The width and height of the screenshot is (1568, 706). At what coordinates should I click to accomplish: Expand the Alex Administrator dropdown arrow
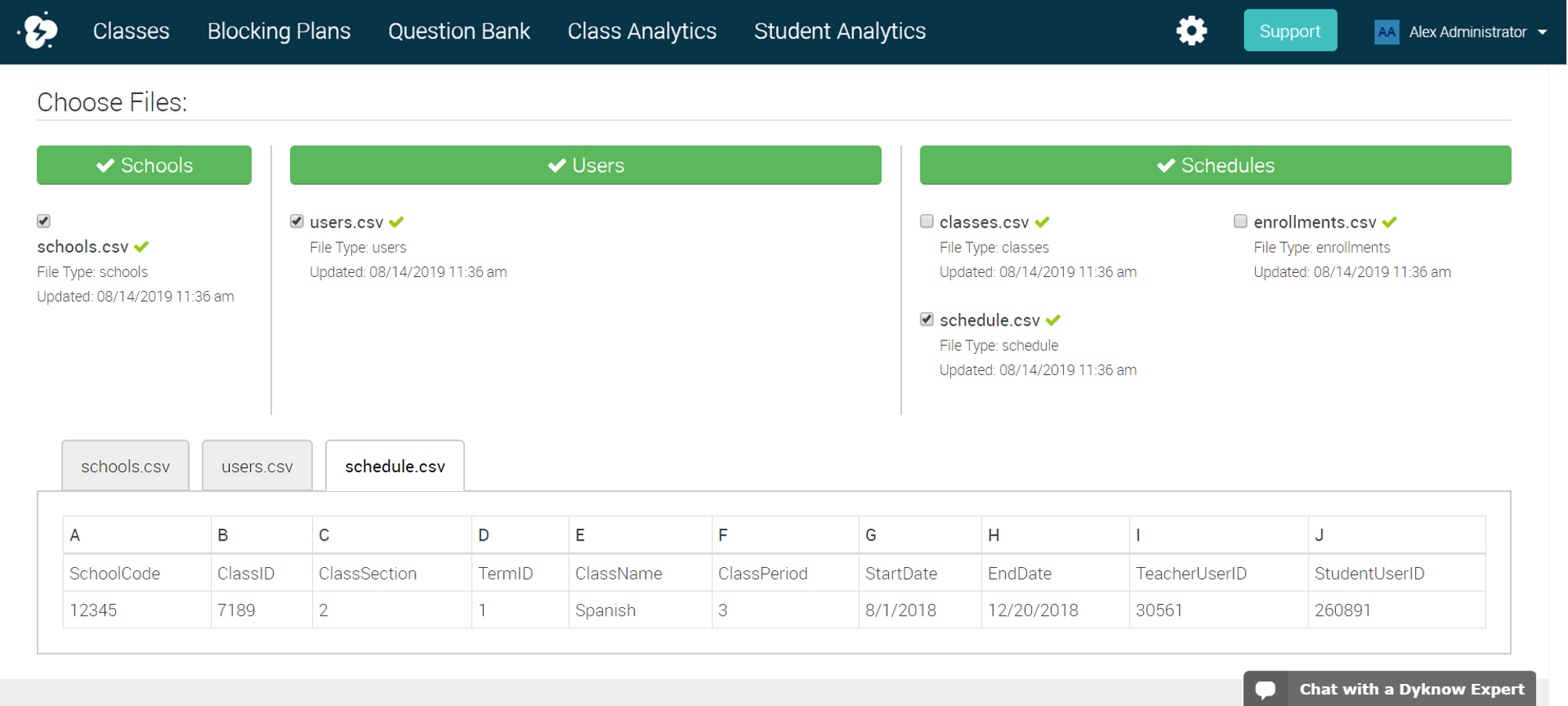(1542, 32)
